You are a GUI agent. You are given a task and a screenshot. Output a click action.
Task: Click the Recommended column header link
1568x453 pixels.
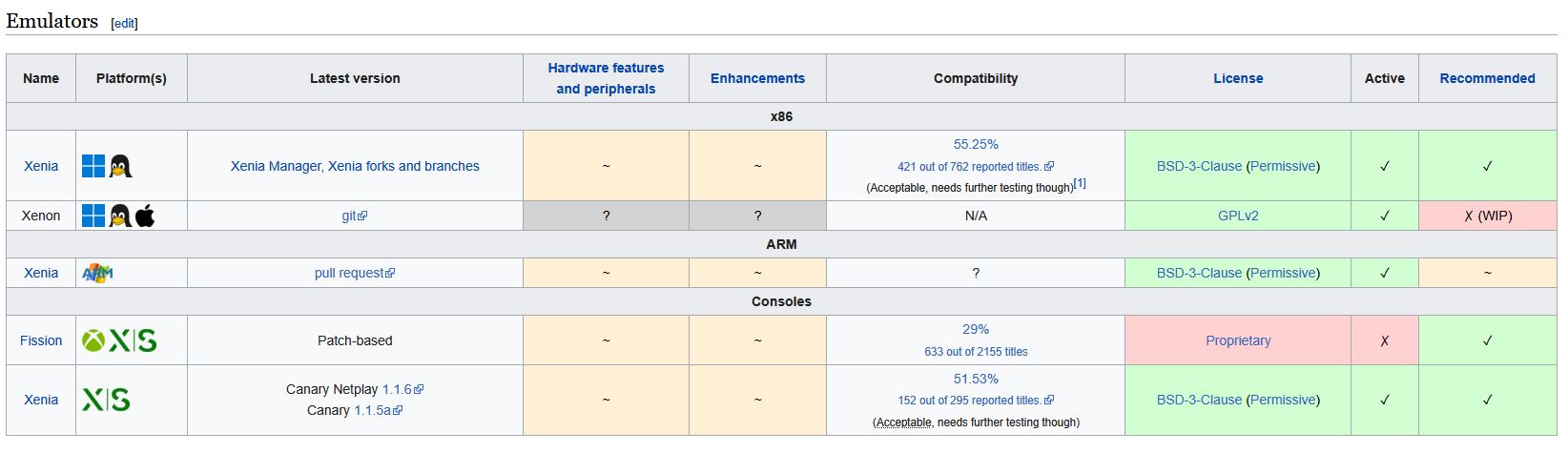coord(1487,78)
